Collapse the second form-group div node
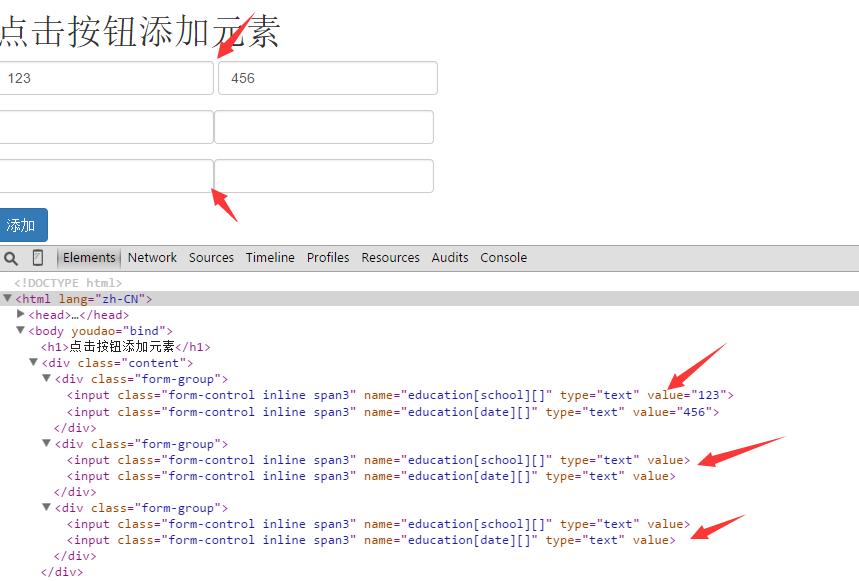 coord(47,443)
